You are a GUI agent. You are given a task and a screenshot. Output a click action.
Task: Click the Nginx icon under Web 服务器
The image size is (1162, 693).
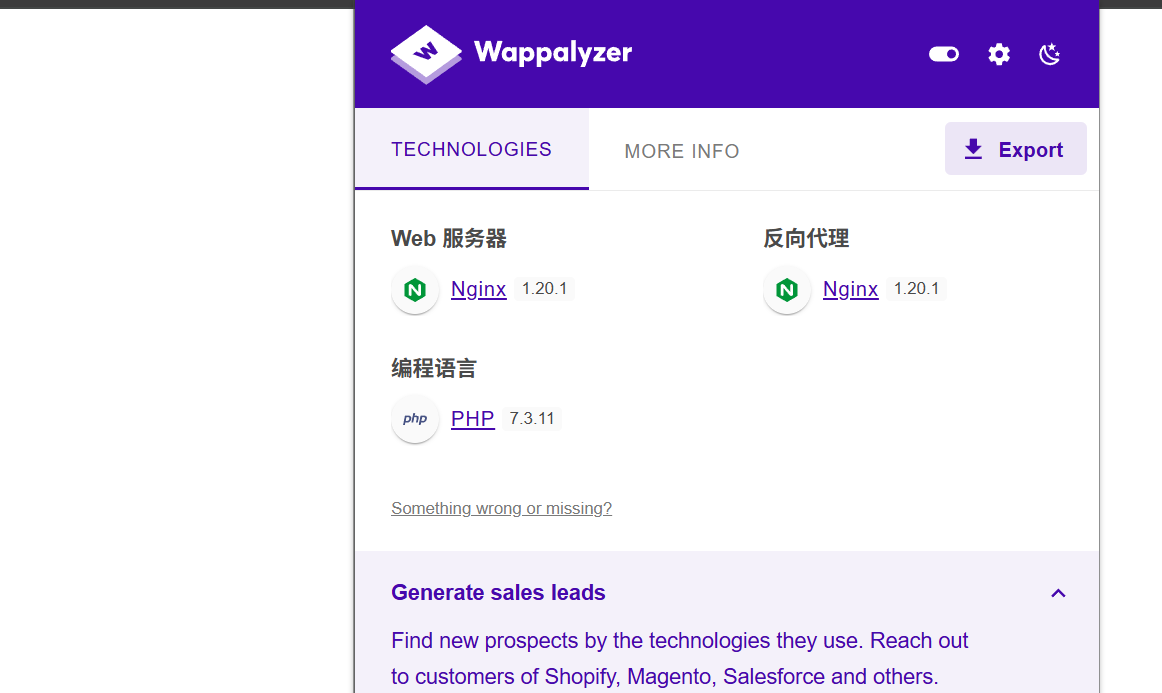point(415,289)
